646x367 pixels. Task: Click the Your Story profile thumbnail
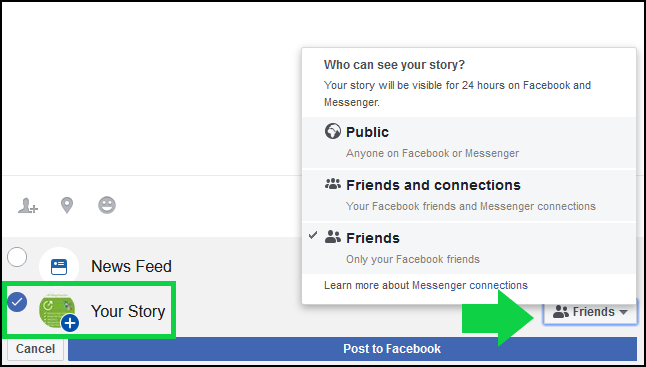click(x=57, y=311)
